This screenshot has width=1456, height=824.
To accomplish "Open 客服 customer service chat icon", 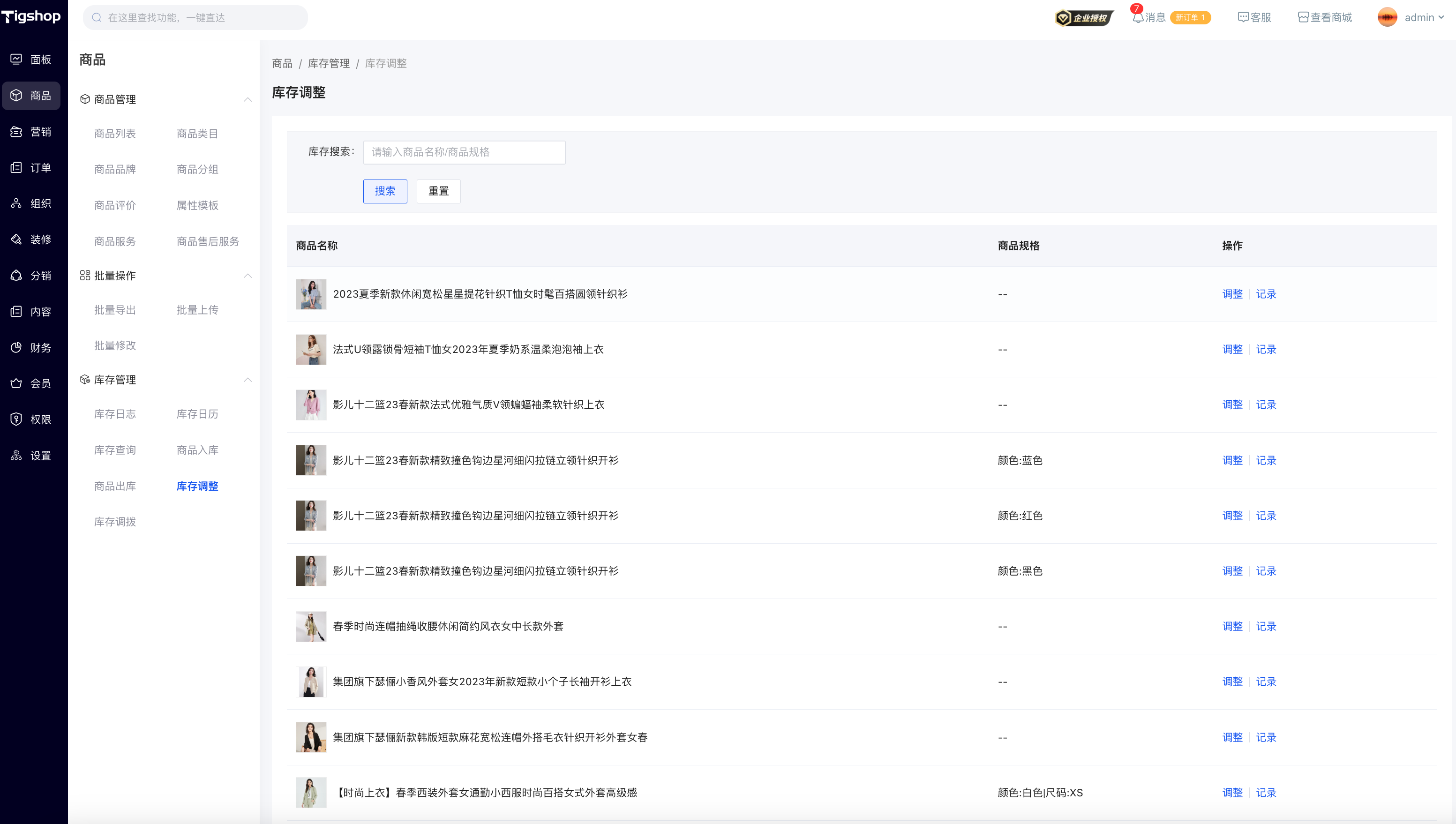I will 1243,17.
